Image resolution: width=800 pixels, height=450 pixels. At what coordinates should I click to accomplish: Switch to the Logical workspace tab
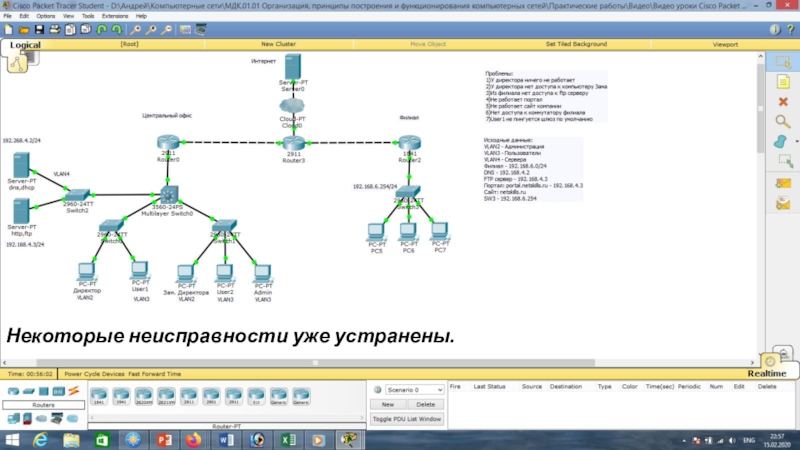coord(25,45)
